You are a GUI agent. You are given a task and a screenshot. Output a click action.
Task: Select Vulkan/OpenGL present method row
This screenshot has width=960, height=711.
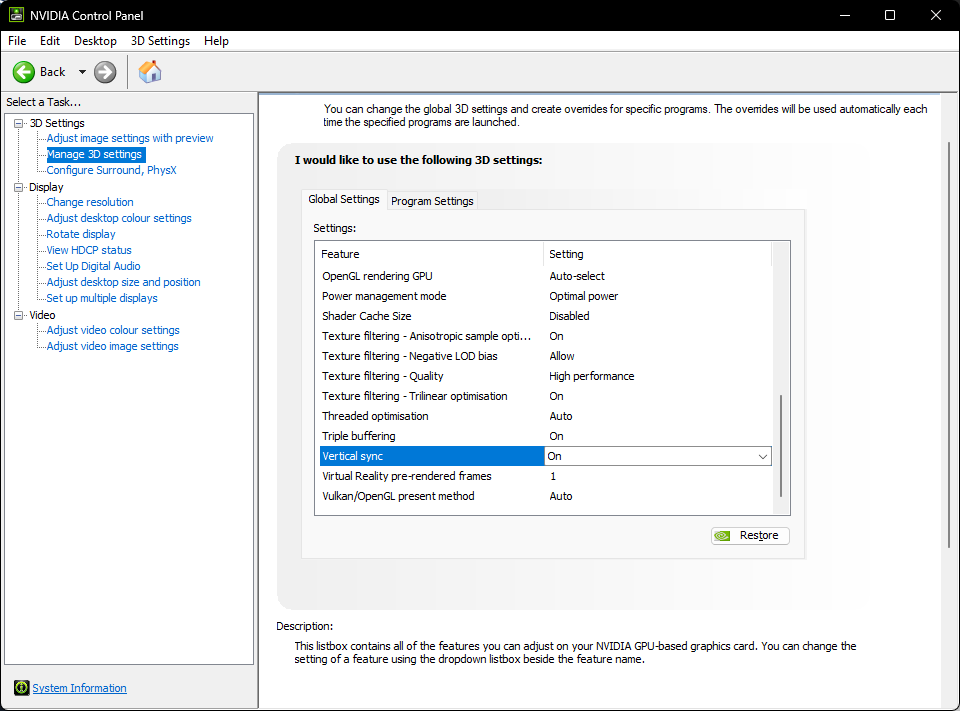pyautogui.click(x=545, y=496)
